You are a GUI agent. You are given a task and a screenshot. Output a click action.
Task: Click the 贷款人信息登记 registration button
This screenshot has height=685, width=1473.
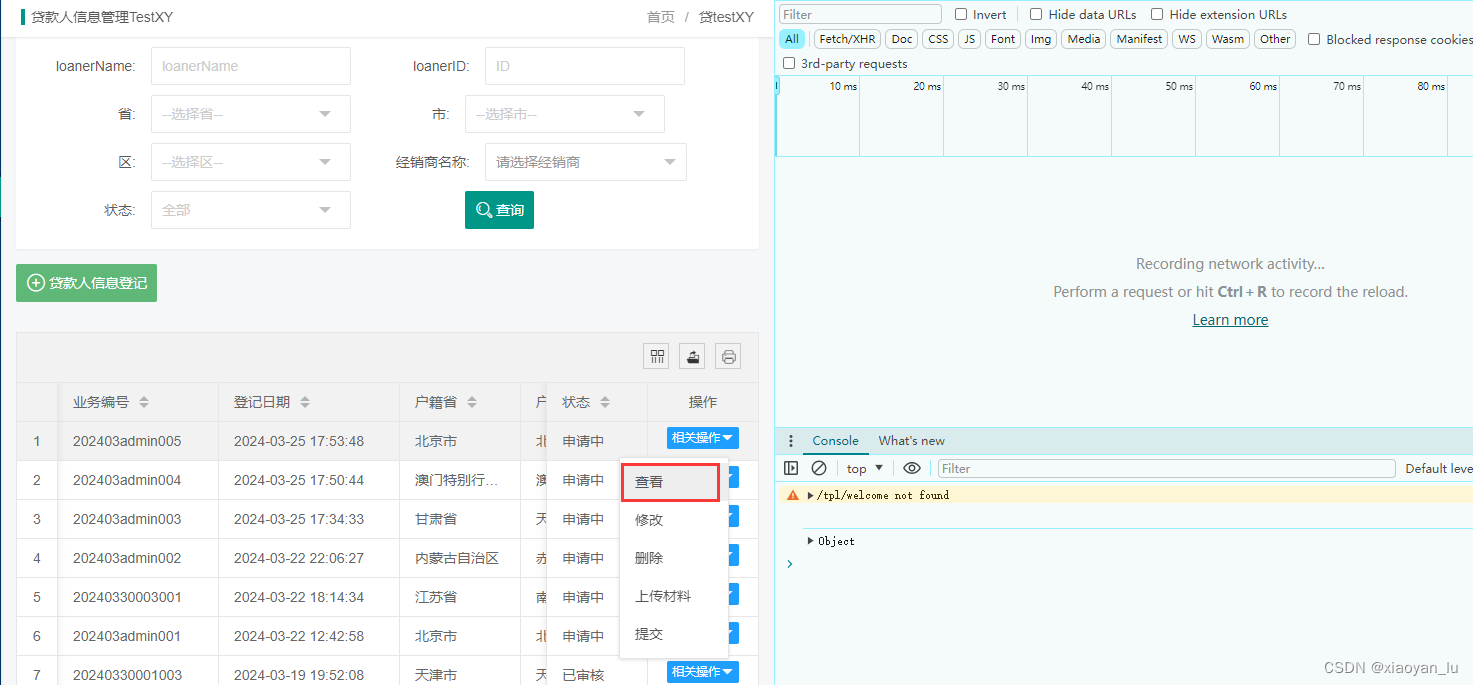click(x=86, y=283)
